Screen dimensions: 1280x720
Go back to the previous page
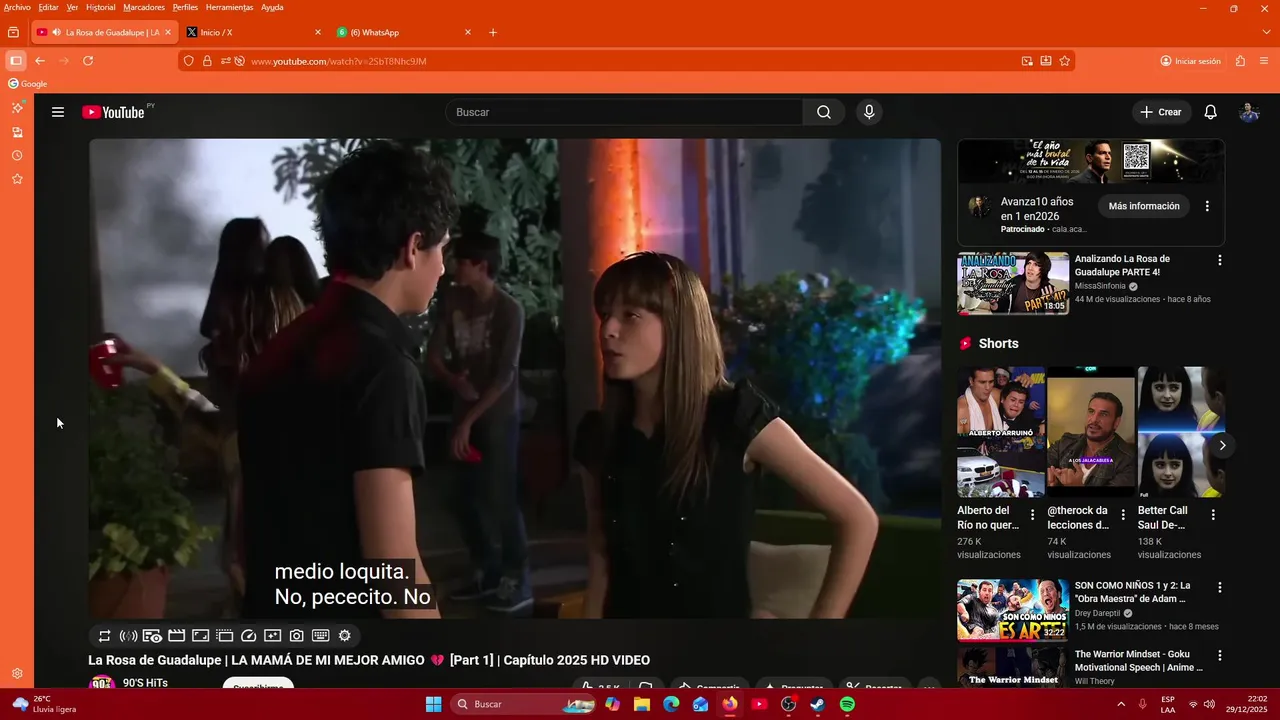click(40, 61)
